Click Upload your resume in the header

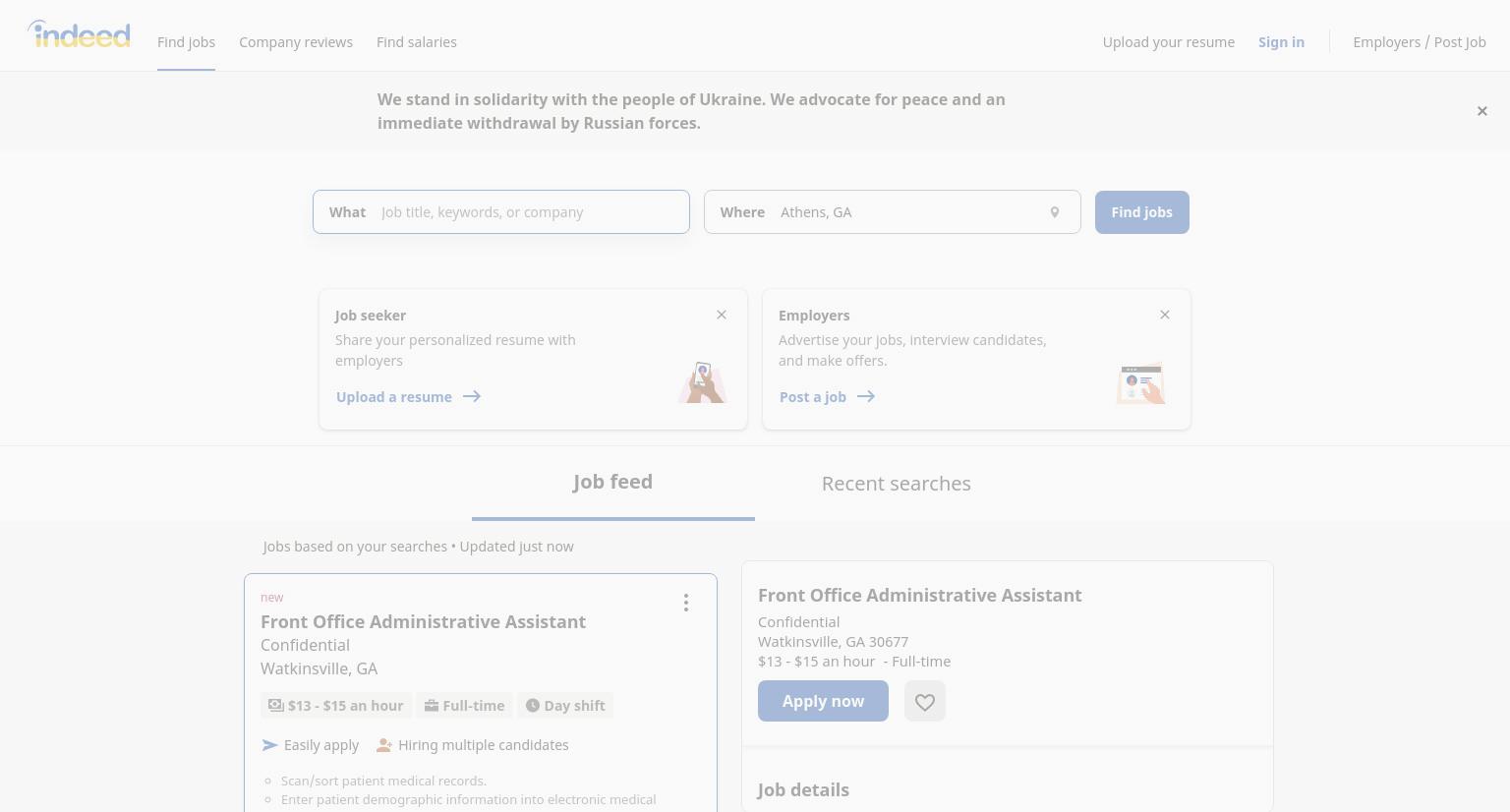(x=1169, y=42)
